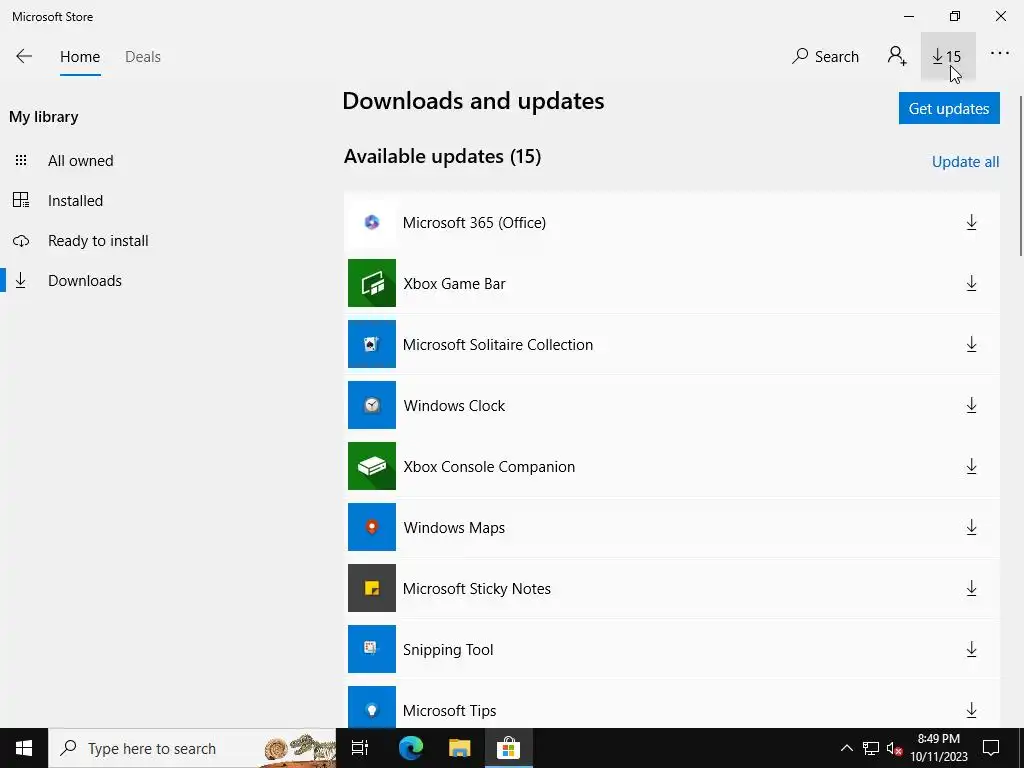Viewport: 1024px width, 768px height.
Task: Download the Snipping Tool update
Action: pos(971,650)
